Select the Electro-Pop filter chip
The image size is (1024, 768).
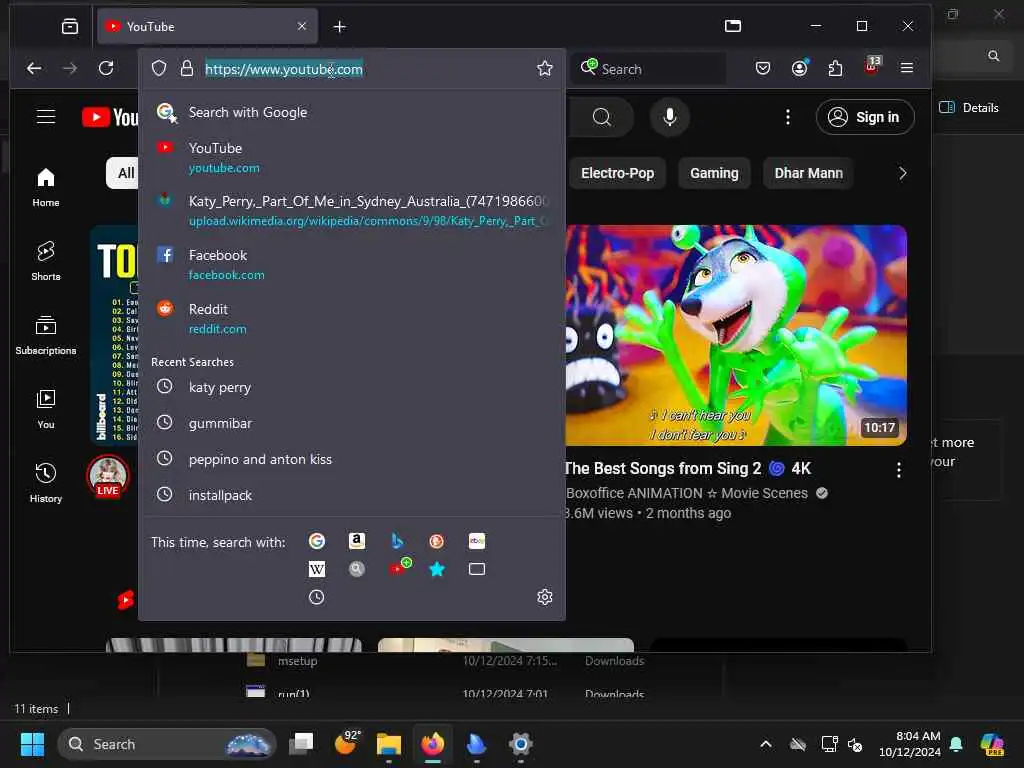point(617,173)
